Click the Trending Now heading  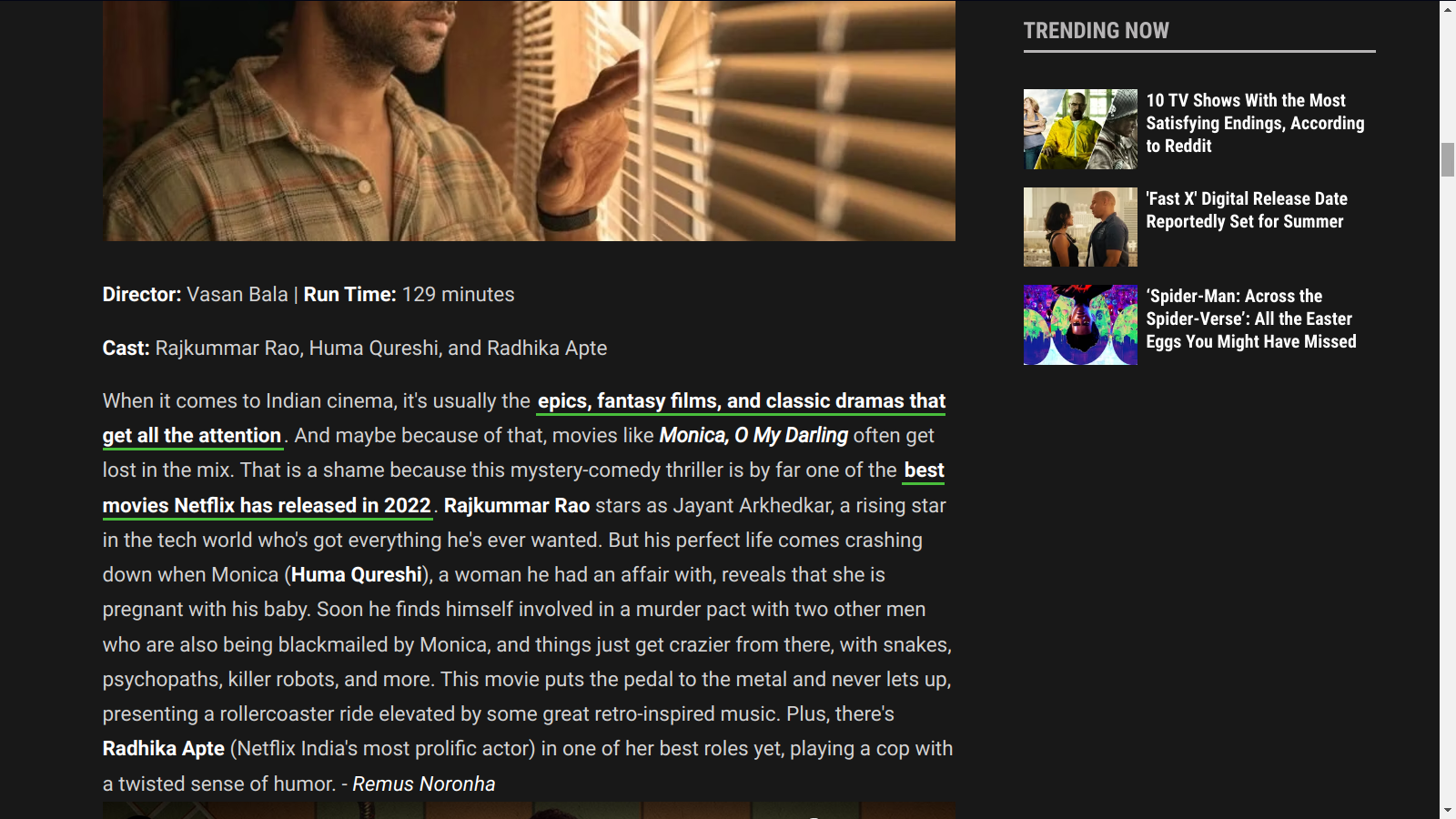(1097, 31)
